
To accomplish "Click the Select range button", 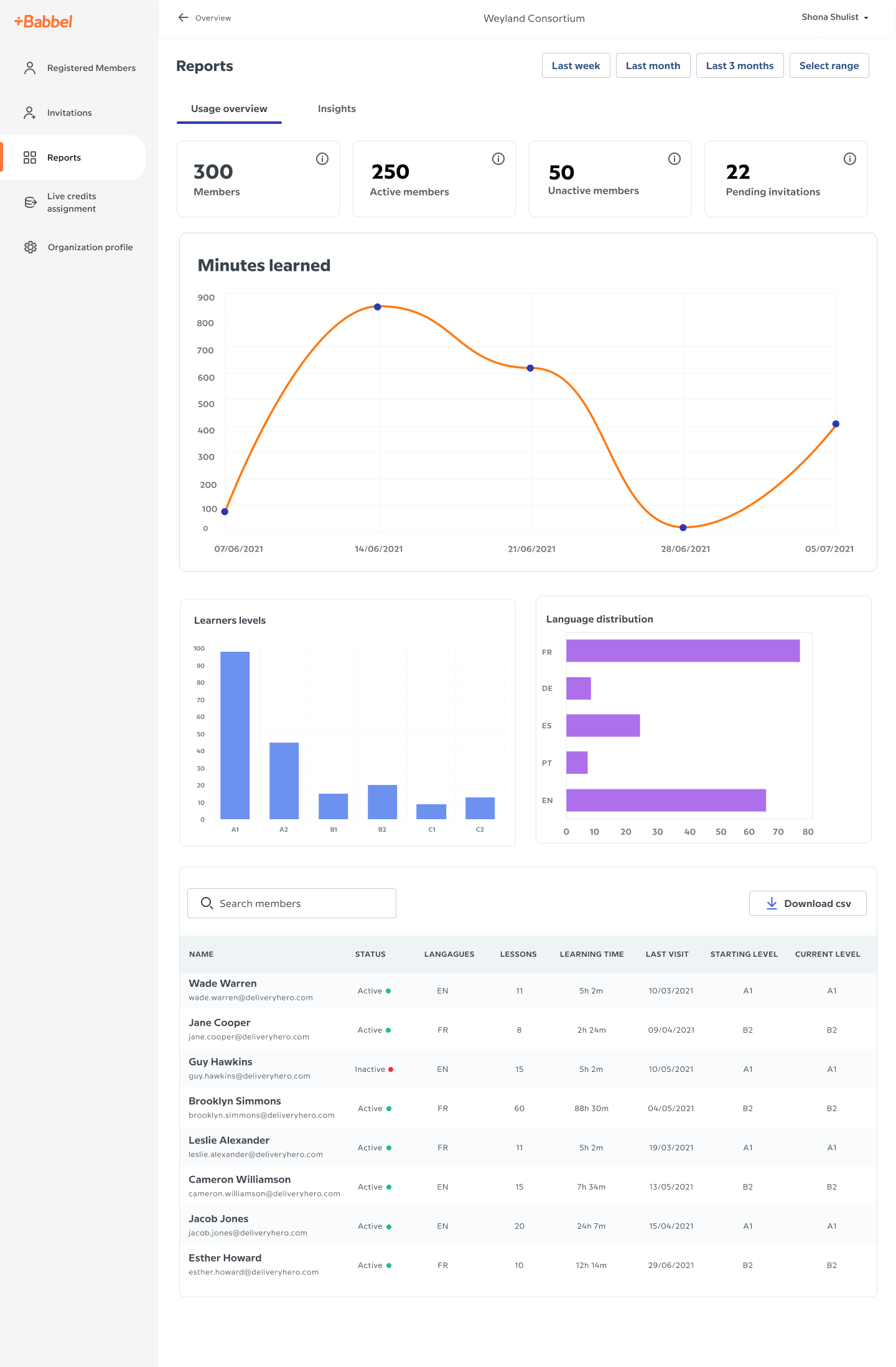I will click(x=829, y=65).
